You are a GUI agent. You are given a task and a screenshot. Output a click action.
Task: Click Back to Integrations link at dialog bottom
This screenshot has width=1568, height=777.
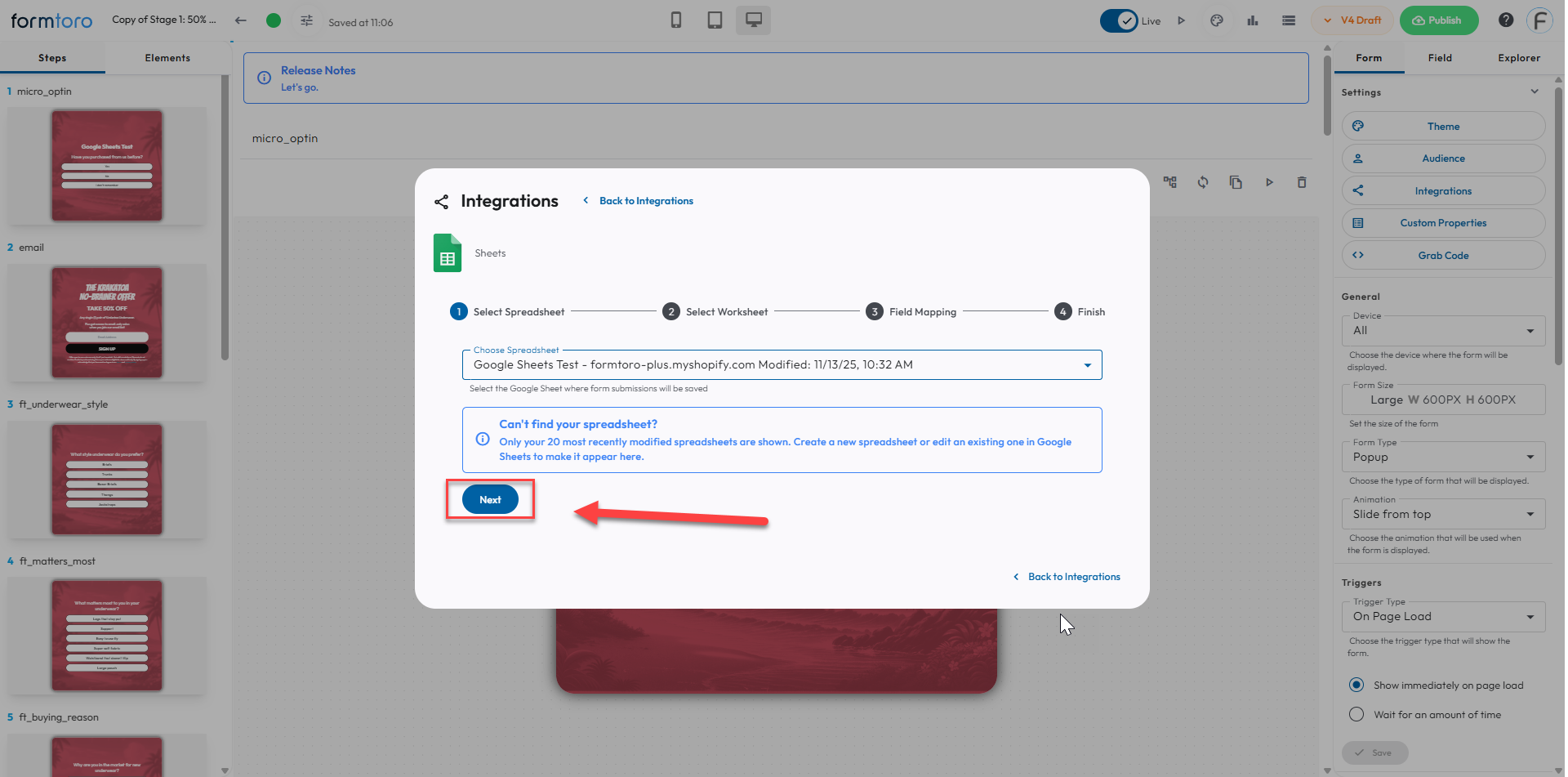[x=1067, y=577]
